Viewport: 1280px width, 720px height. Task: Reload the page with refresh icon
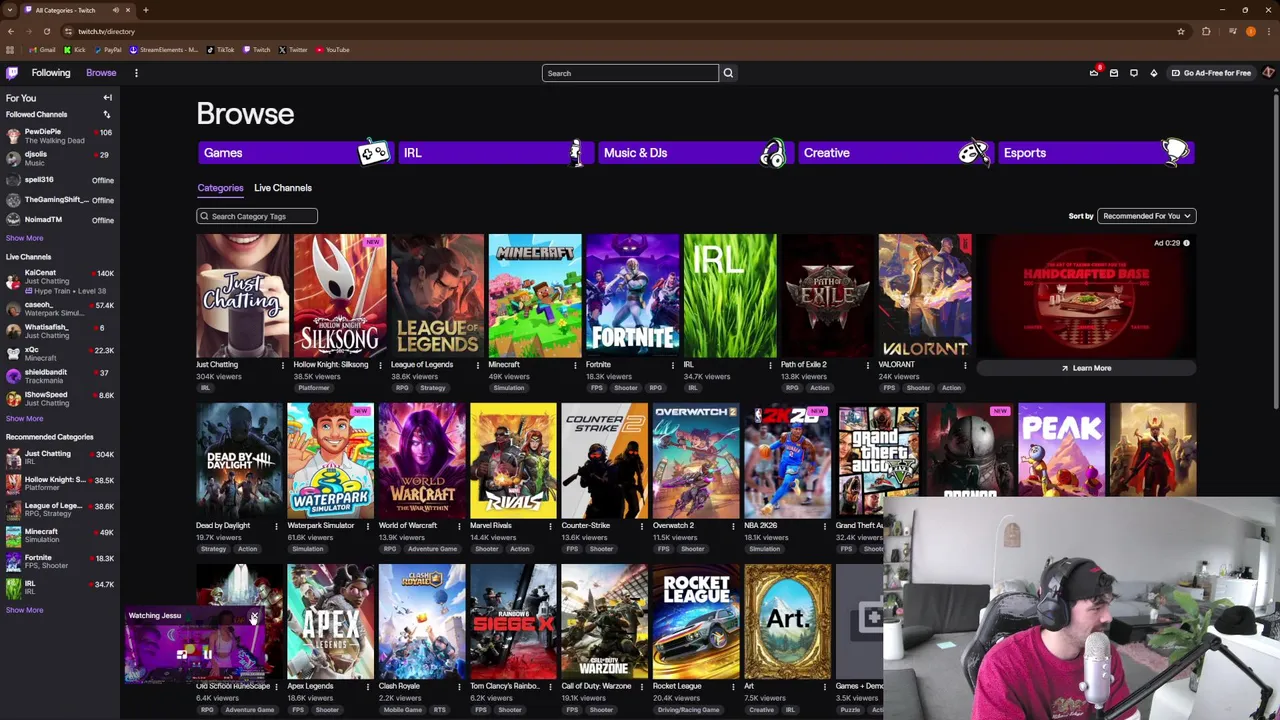pyautogui.click(x=46, y=31)
